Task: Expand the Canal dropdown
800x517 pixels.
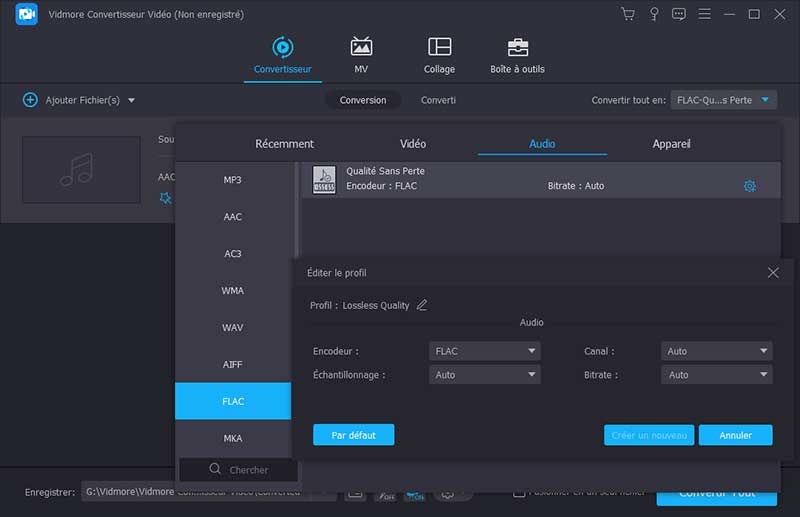Action: (717, 351)
